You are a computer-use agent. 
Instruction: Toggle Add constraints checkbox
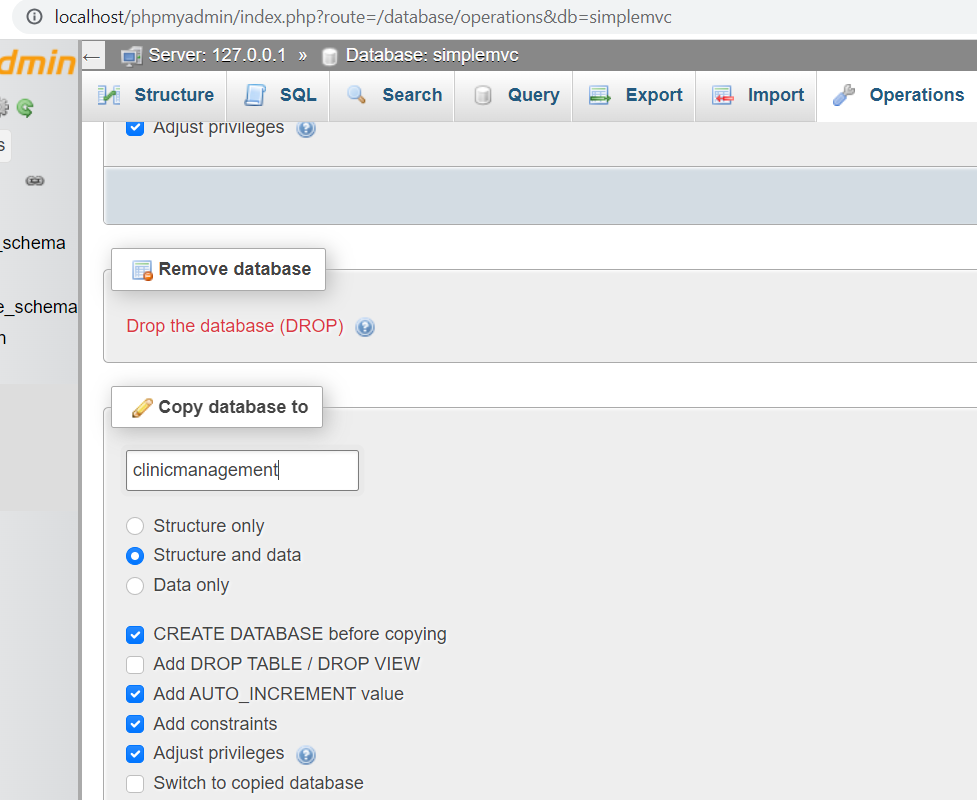point(135,724)
